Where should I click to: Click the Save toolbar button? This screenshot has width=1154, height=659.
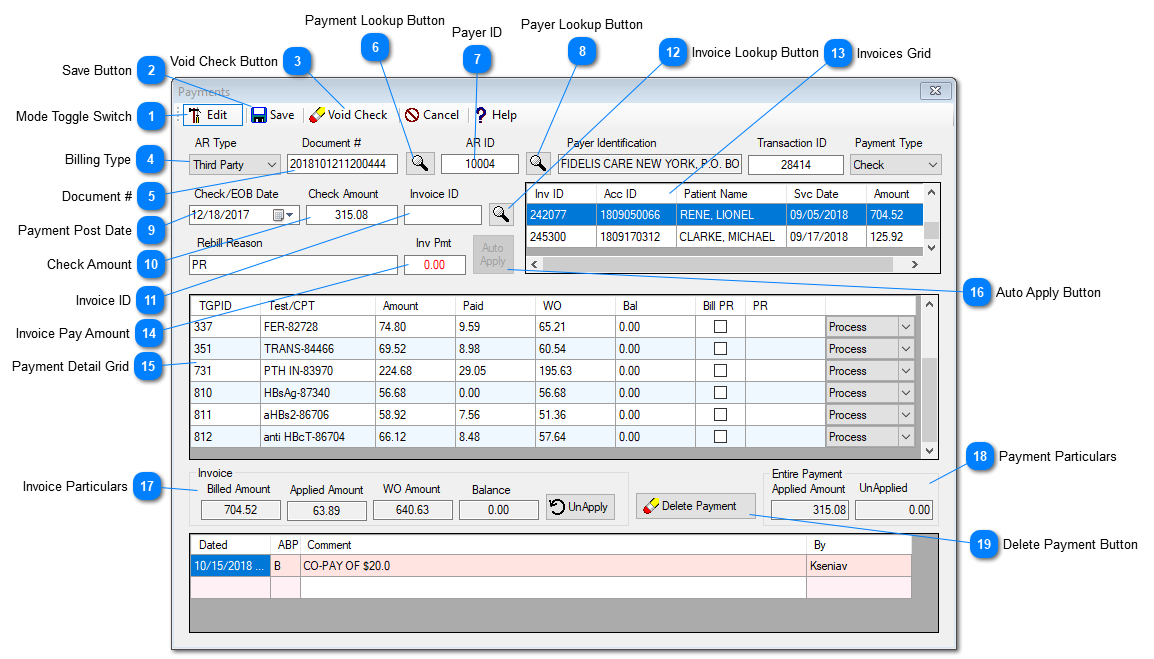273,115
